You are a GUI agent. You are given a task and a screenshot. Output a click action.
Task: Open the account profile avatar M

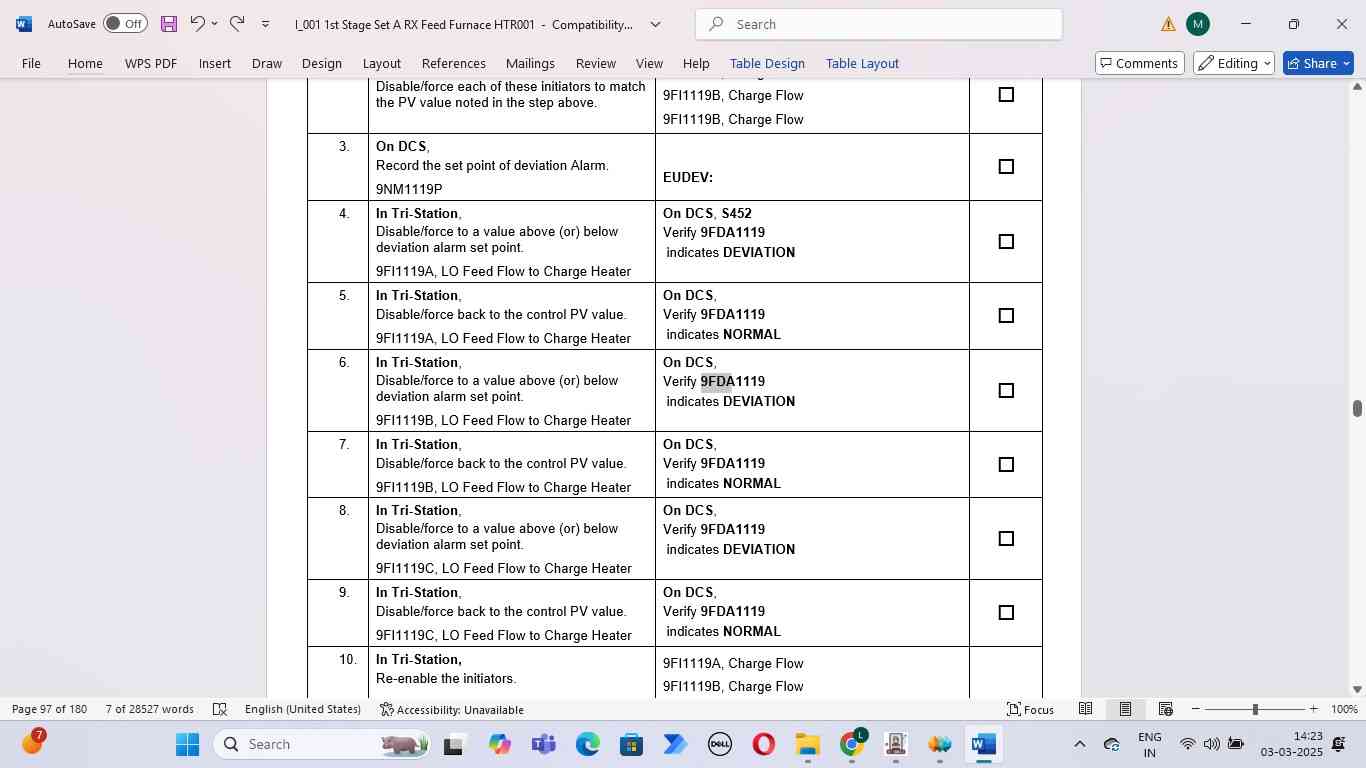(x=1198, y=24)
